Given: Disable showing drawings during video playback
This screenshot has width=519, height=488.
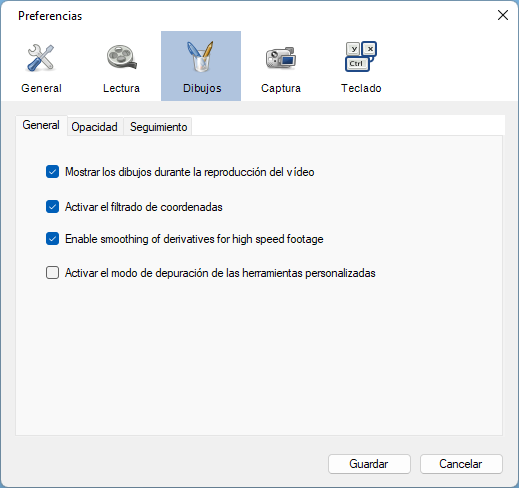Looking at the screenshot, I should (x=52, y=172).
